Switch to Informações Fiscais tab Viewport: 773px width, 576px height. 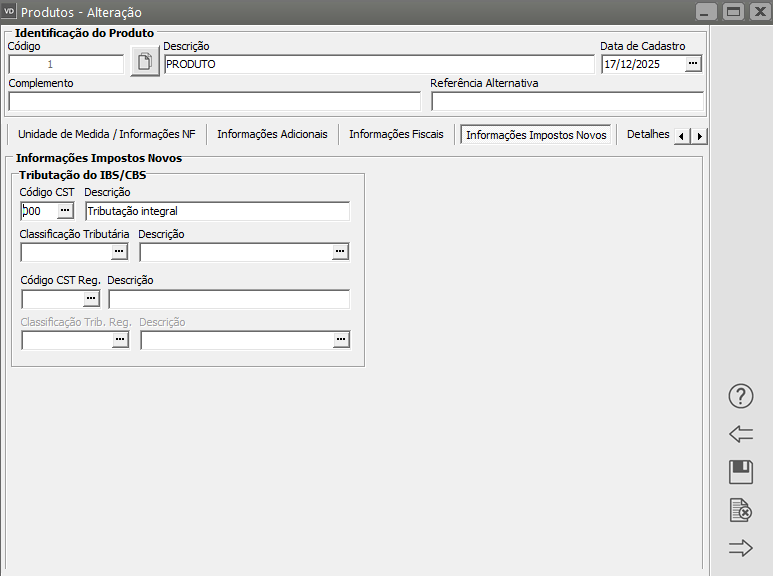396,135
